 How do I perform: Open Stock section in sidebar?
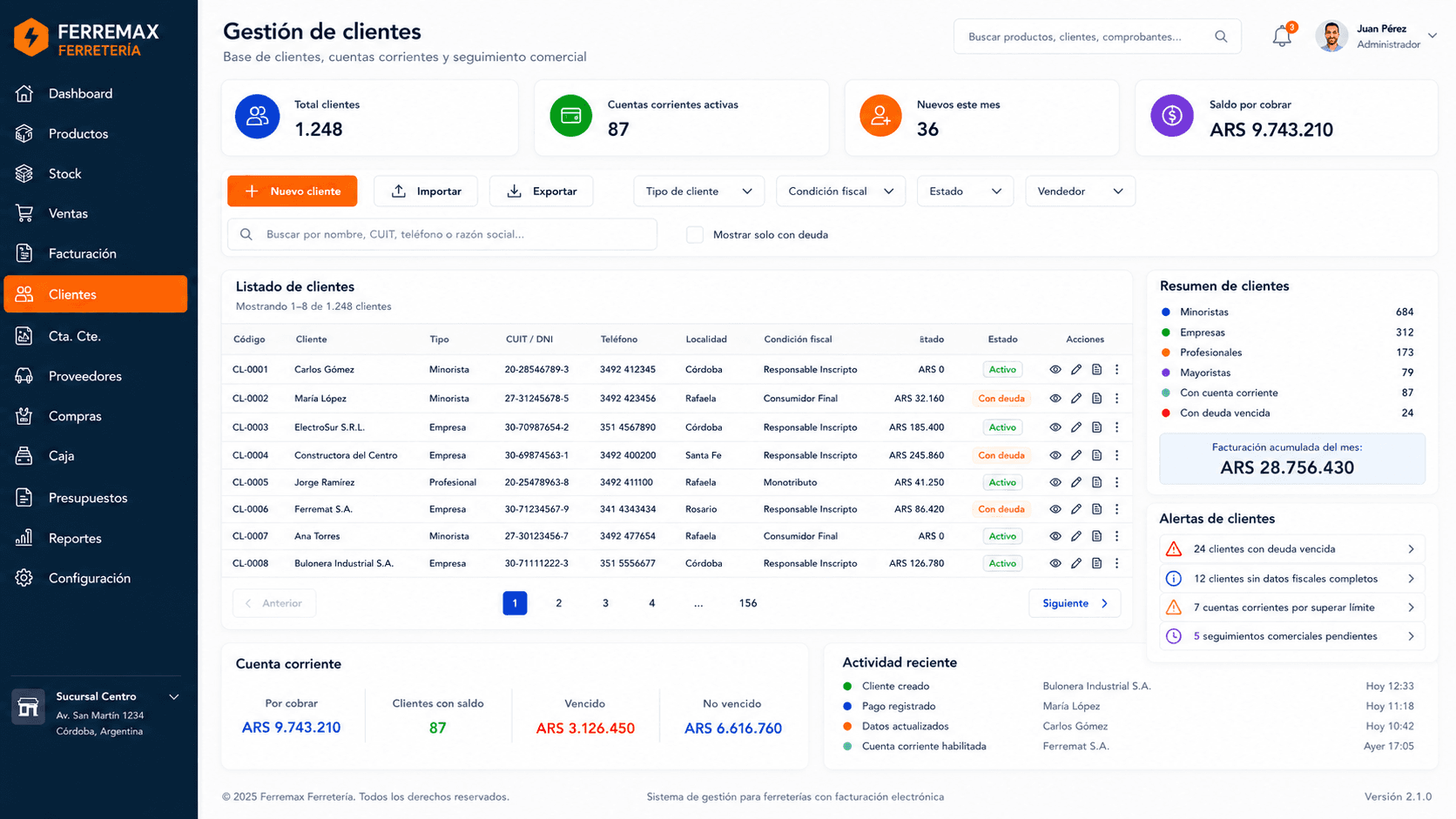click(x=96, y=174)
